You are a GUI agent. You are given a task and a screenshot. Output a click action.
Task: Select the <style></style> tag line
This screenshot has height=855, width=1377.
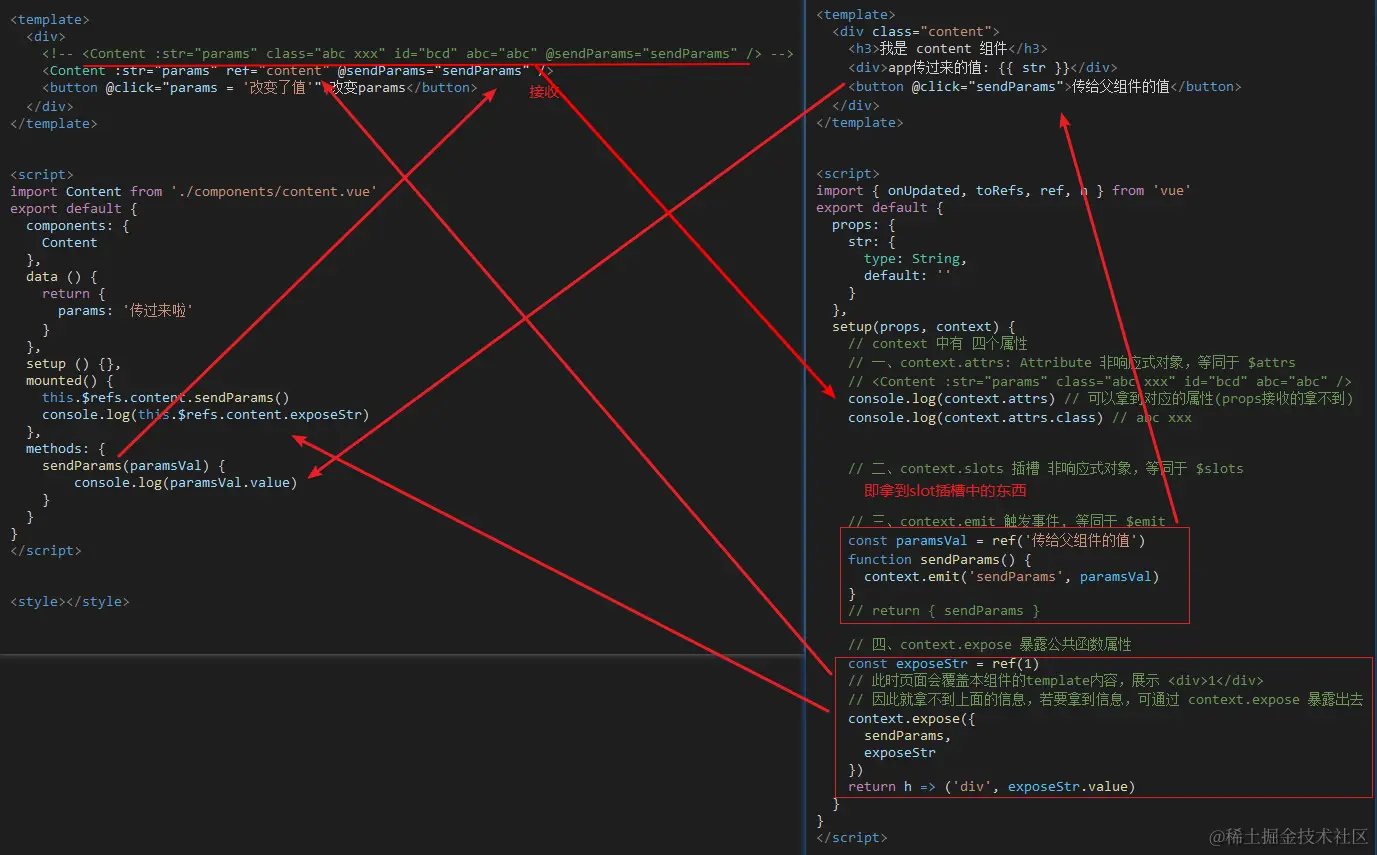coord(69,601)
